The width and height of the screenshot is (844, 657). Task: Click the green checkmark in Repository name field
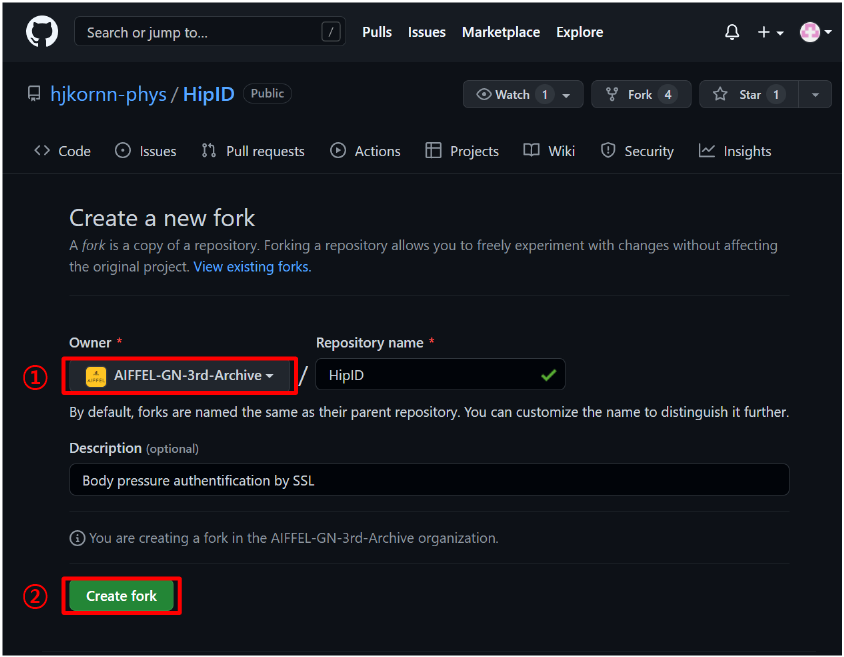click(547, 374)
